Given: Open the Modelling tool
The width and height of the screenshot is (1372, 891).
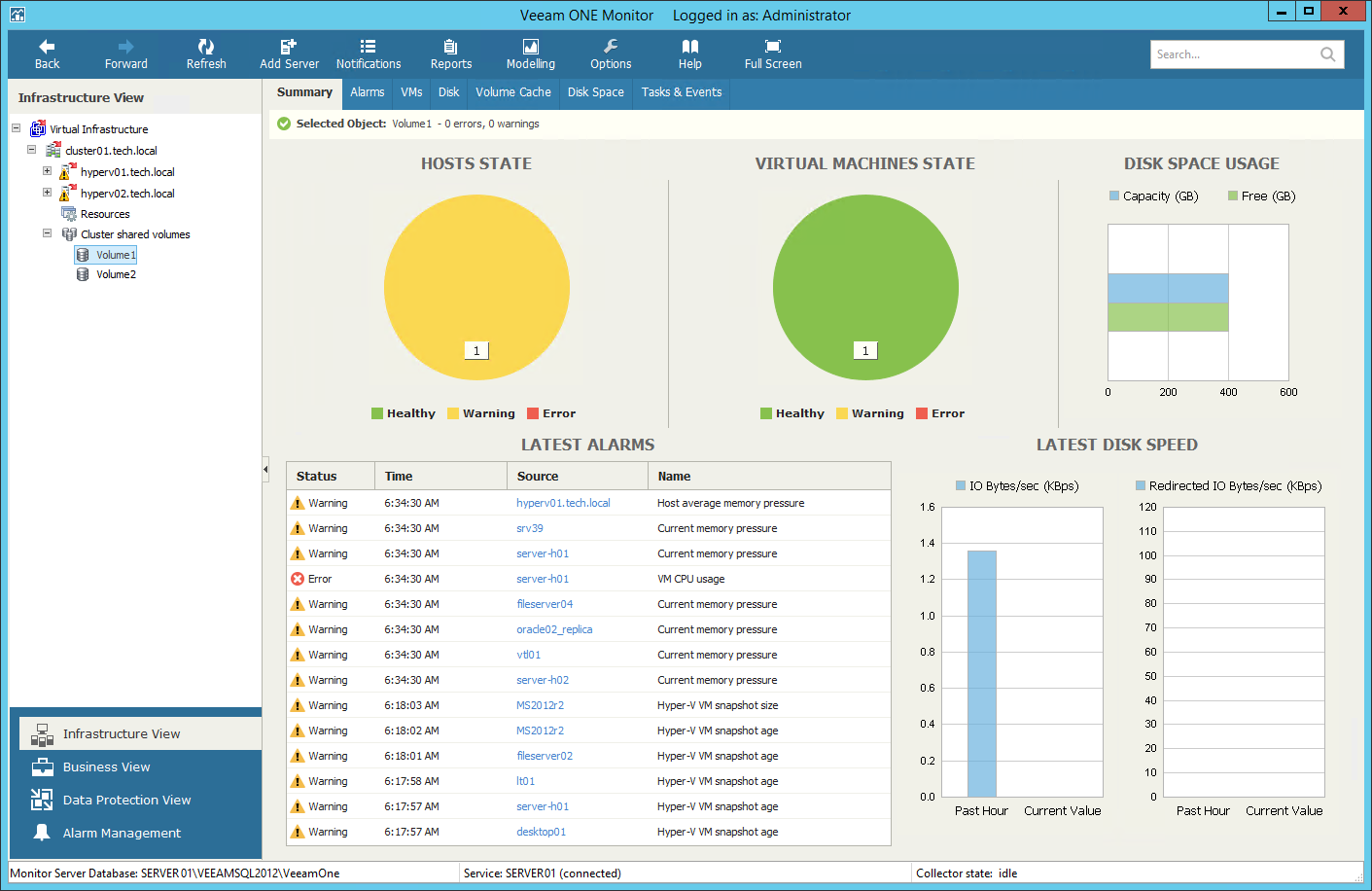Looking at the screenshot, I should pyautogui.click(x=531, y=54).
